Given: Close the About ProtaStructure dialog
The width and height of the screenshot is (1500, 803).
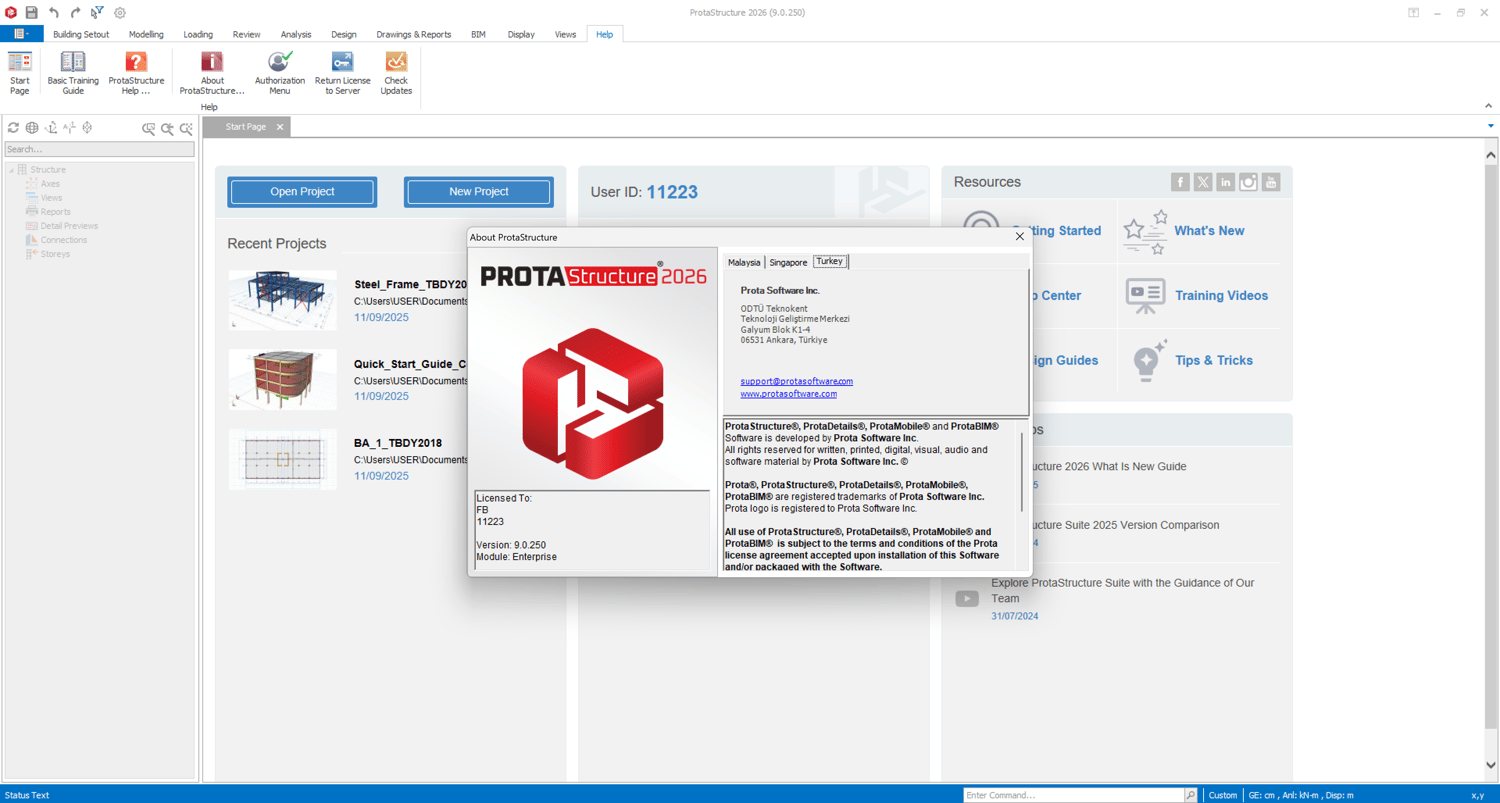Looking at the screenshot, I should [x=1020, y=237].
